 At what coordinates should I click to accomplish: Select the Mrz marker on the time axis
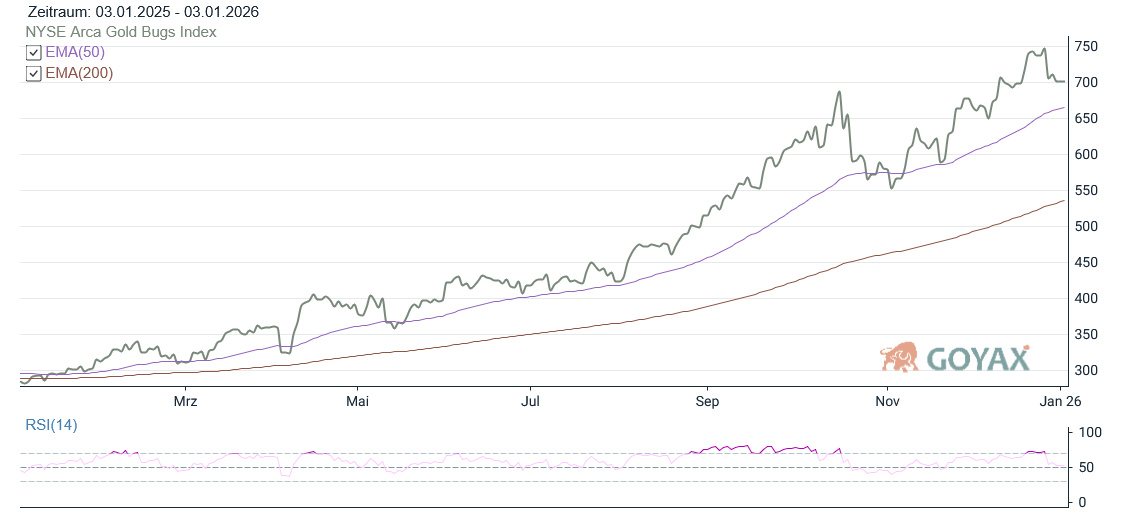tap(185, 402)
